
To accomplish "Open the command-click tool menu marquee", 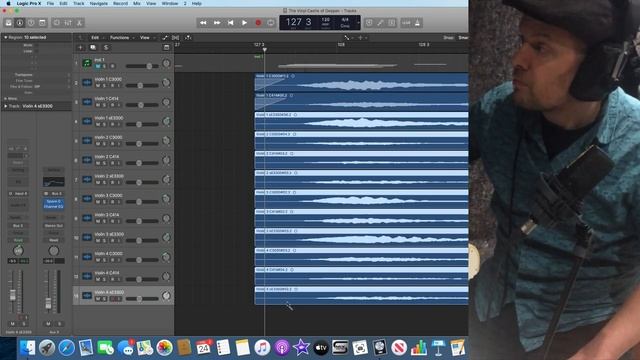I will 361,38.
